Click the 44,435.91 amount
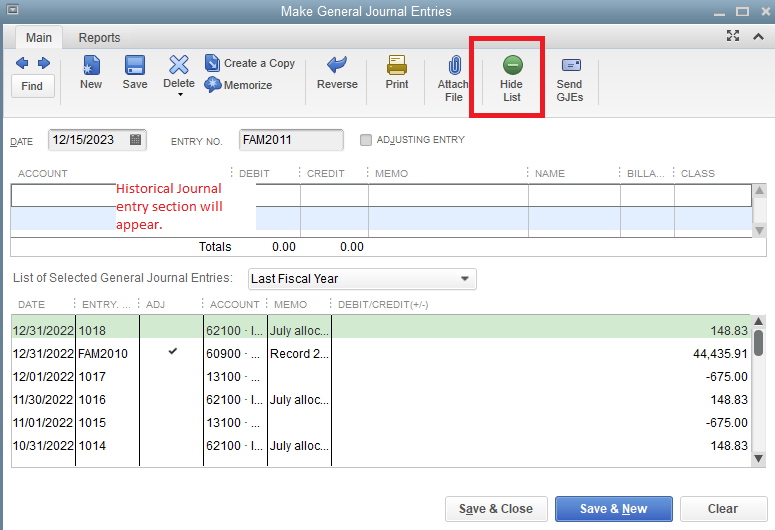Image resolution: width=775 pixels, height=530 pixels. tap(720, 354)
